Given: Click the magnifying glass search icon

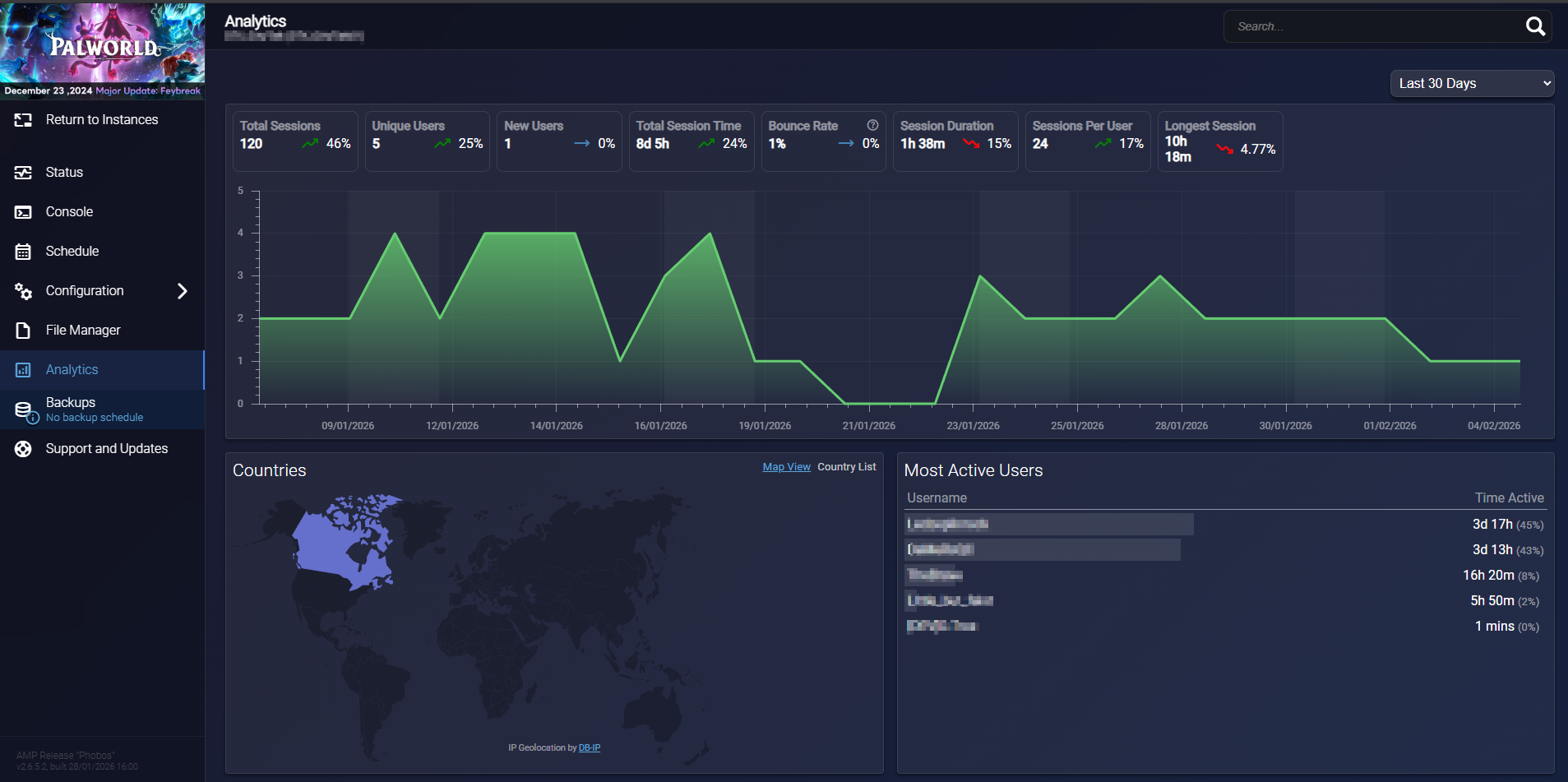Looking at the screenshot, I should pyautogui.click(x=1534, y=26).
